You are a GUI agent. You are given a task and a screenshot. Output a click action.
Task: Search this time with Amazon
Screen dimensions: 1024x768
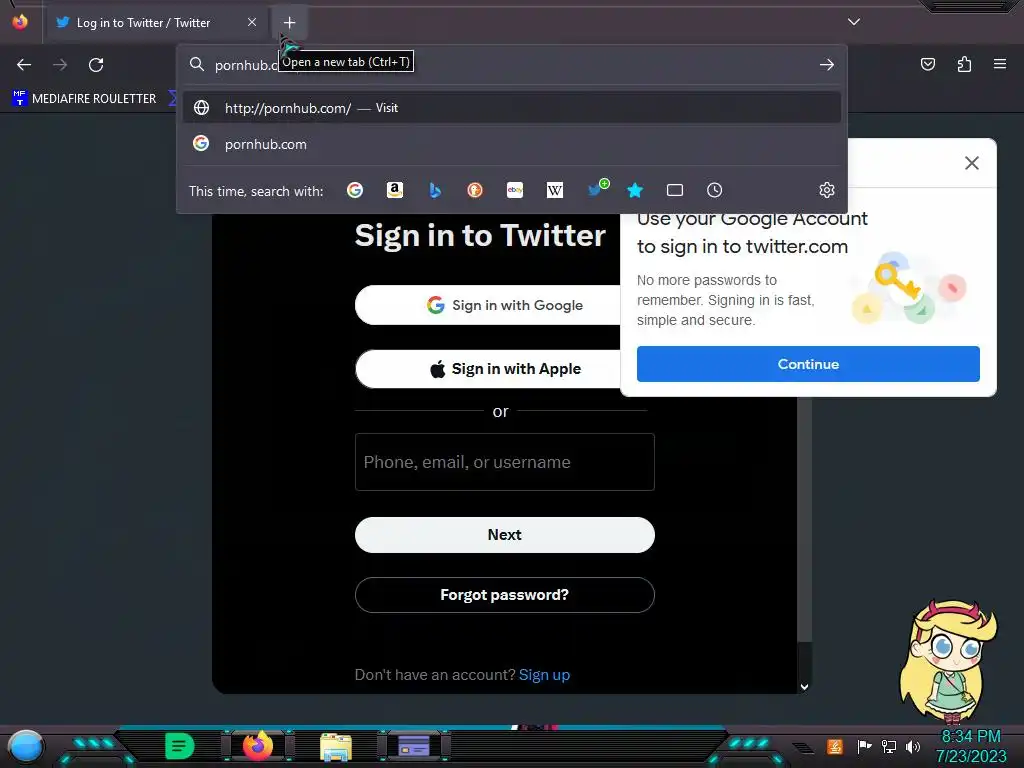click(x=394, y=190)
